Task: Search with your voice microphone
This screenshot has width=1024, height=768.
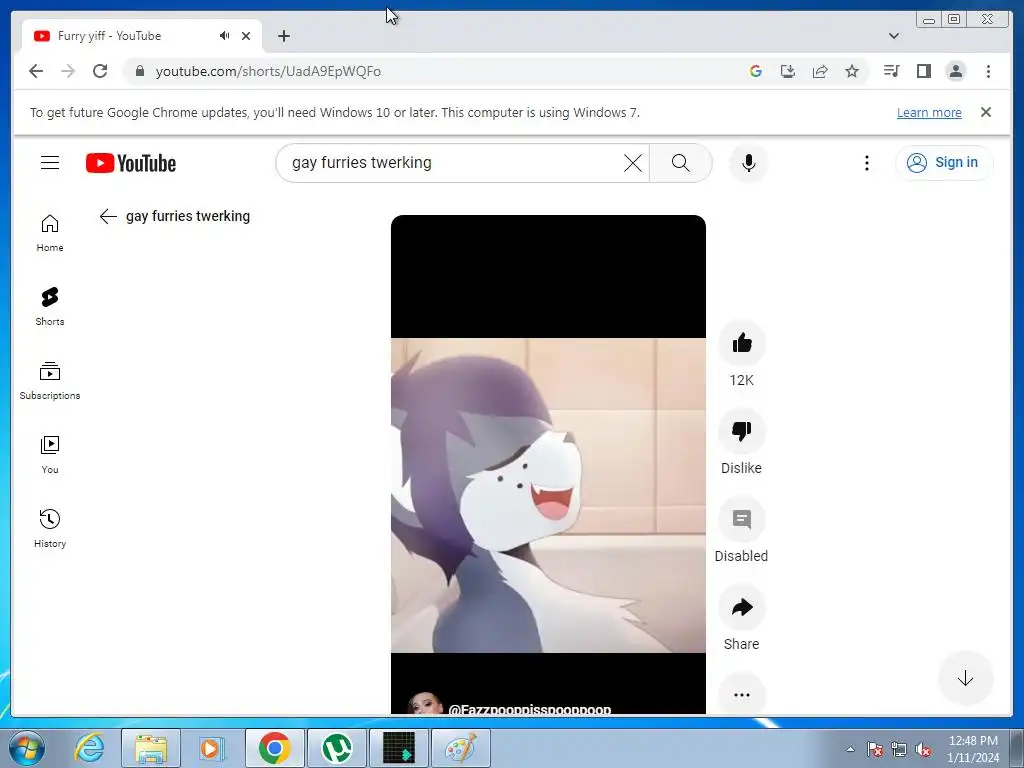Action: [748, 163]
